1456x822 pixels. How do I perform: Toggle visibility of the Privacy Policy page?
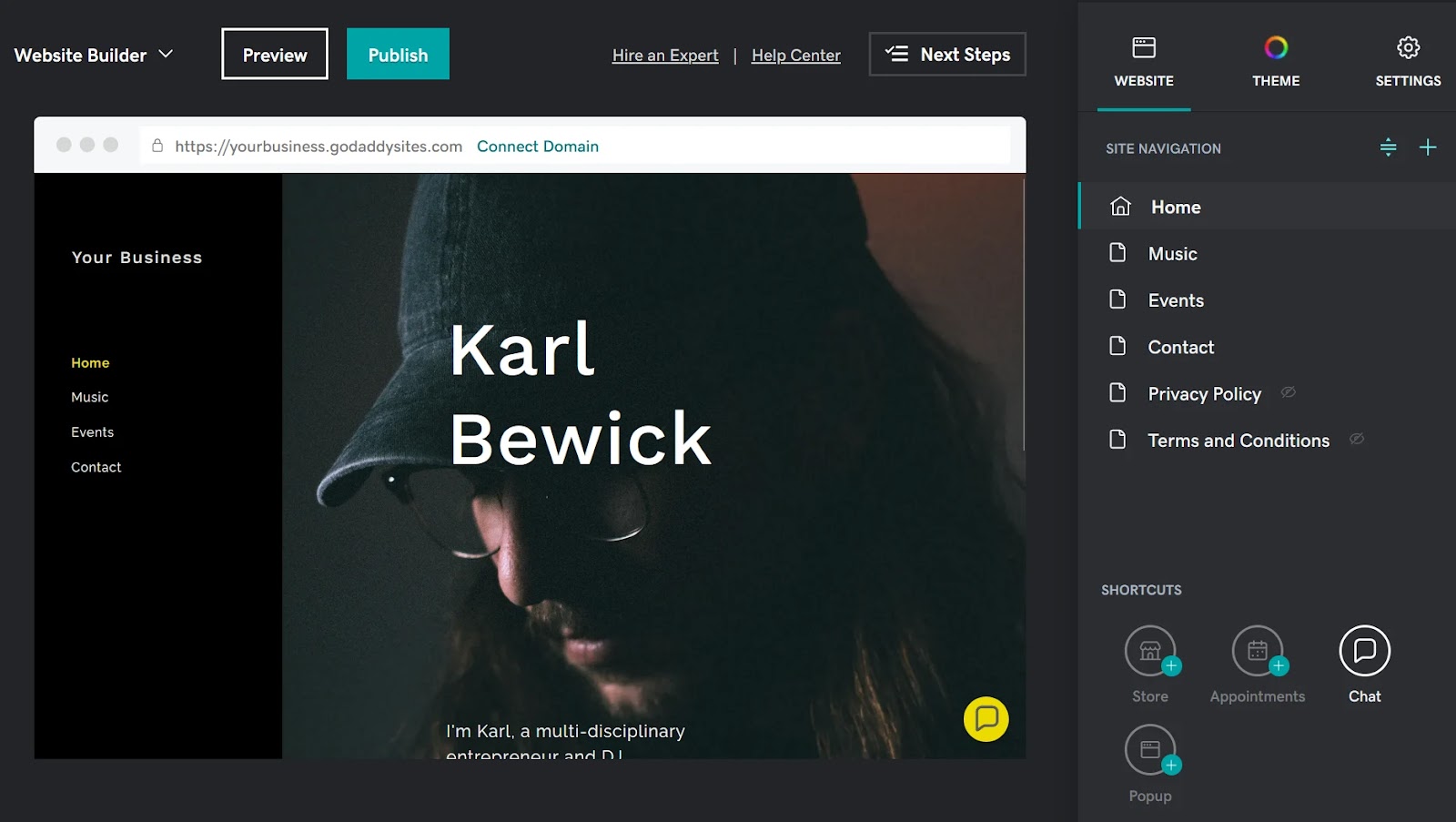1288,392
